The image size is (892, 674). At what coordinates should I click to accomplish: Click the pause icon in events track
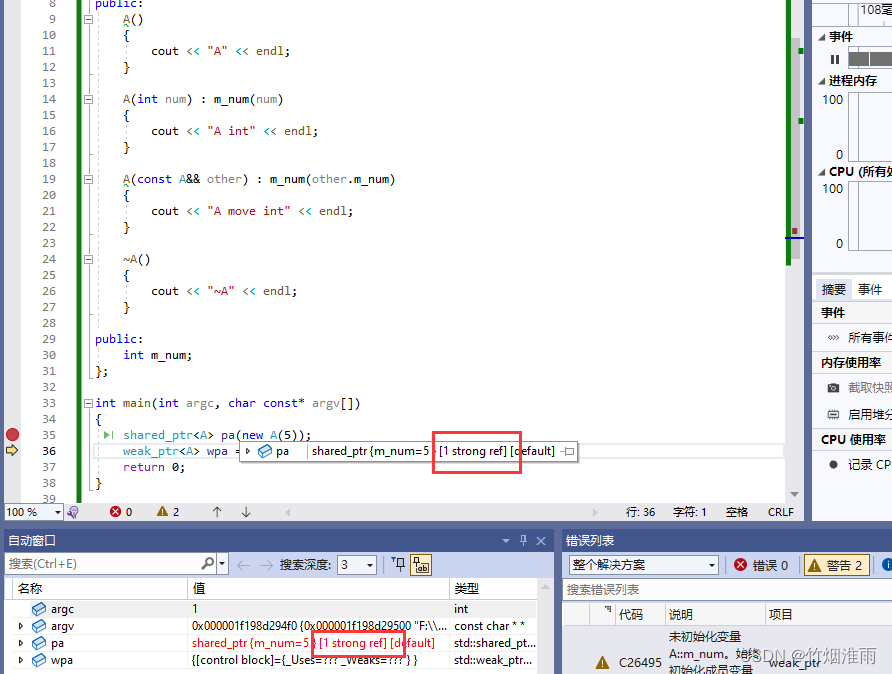point(835,59)
